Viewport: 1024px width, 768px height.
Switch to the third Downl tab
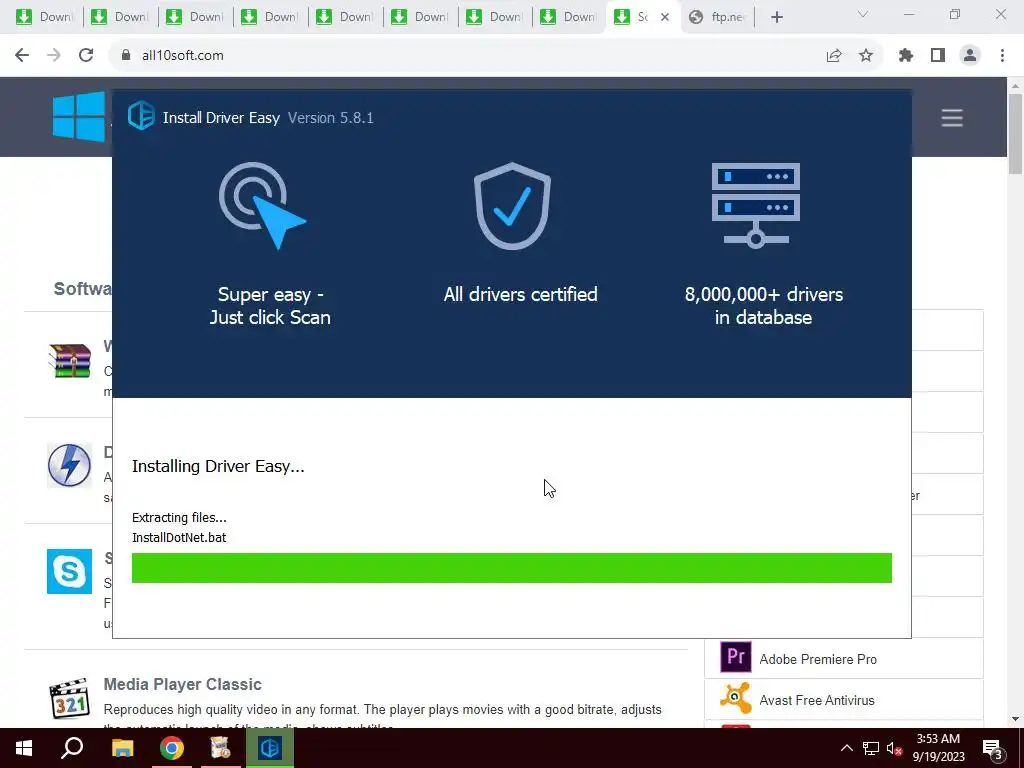195,17
